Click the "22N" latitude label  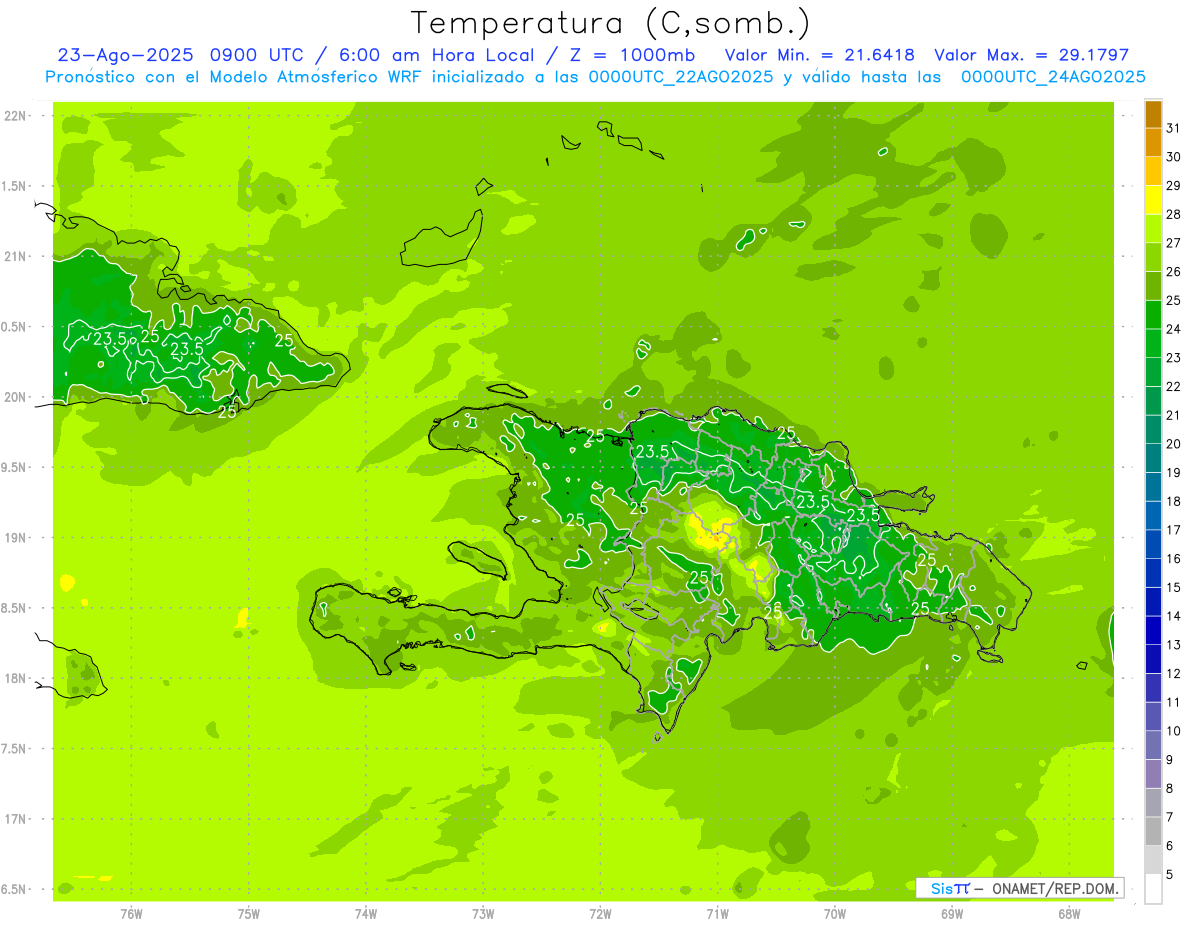tap(14, 116)
